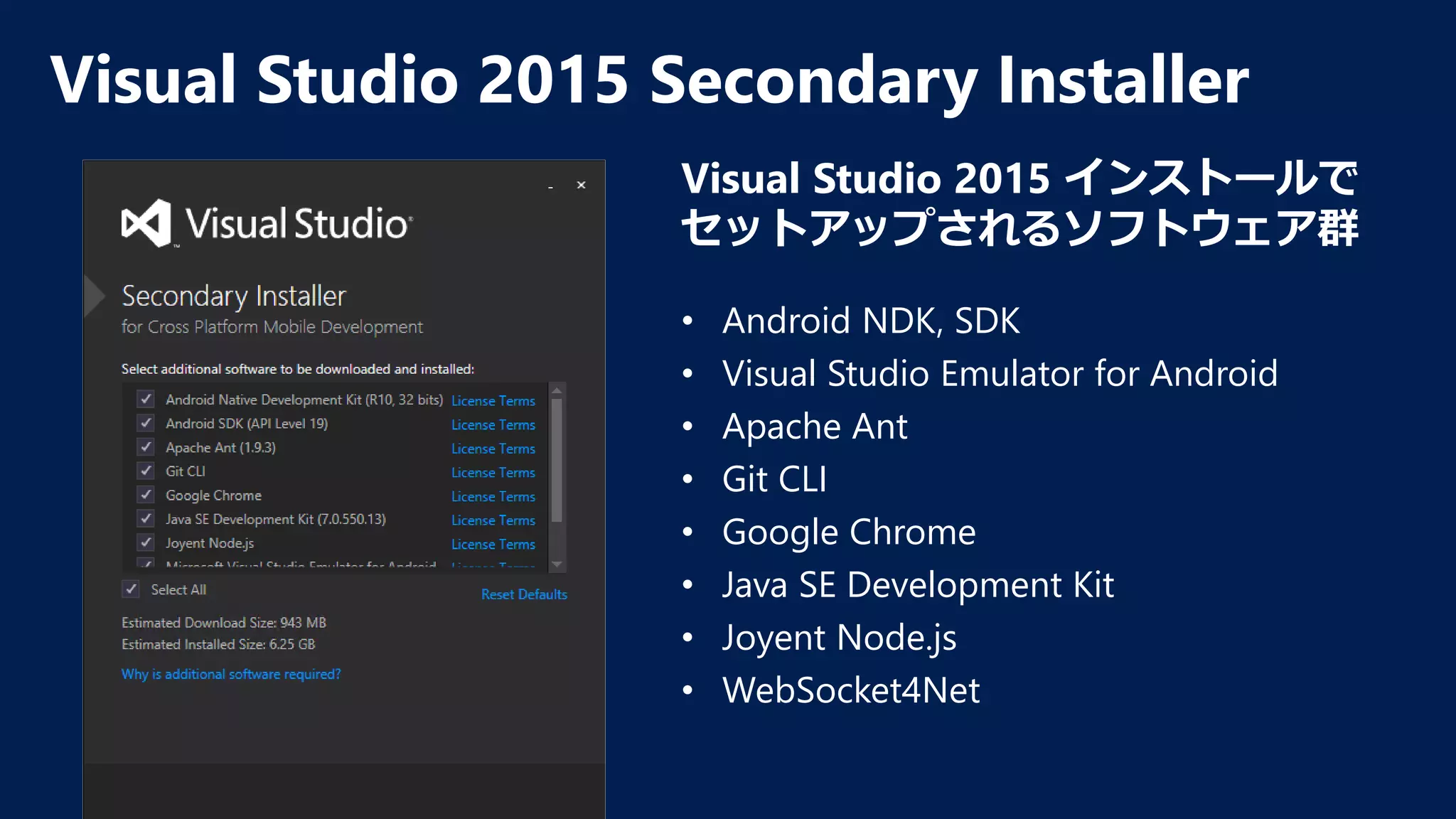Click the 'Estimated Installed Size: 6.25 GB' text
Image resolution: width=1456 pixels, height=819 pixels.
tap(218, 644)
